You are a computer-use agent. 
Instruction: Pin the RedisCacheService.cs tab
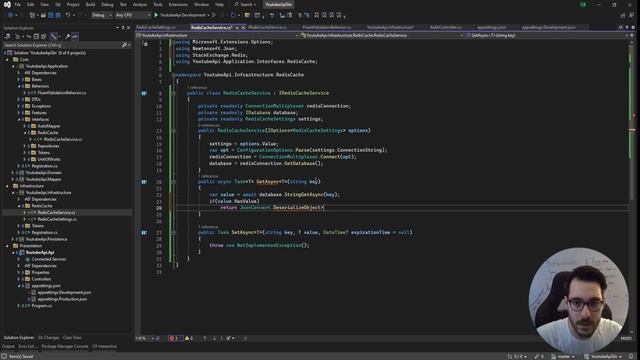(x=237, y=27)
